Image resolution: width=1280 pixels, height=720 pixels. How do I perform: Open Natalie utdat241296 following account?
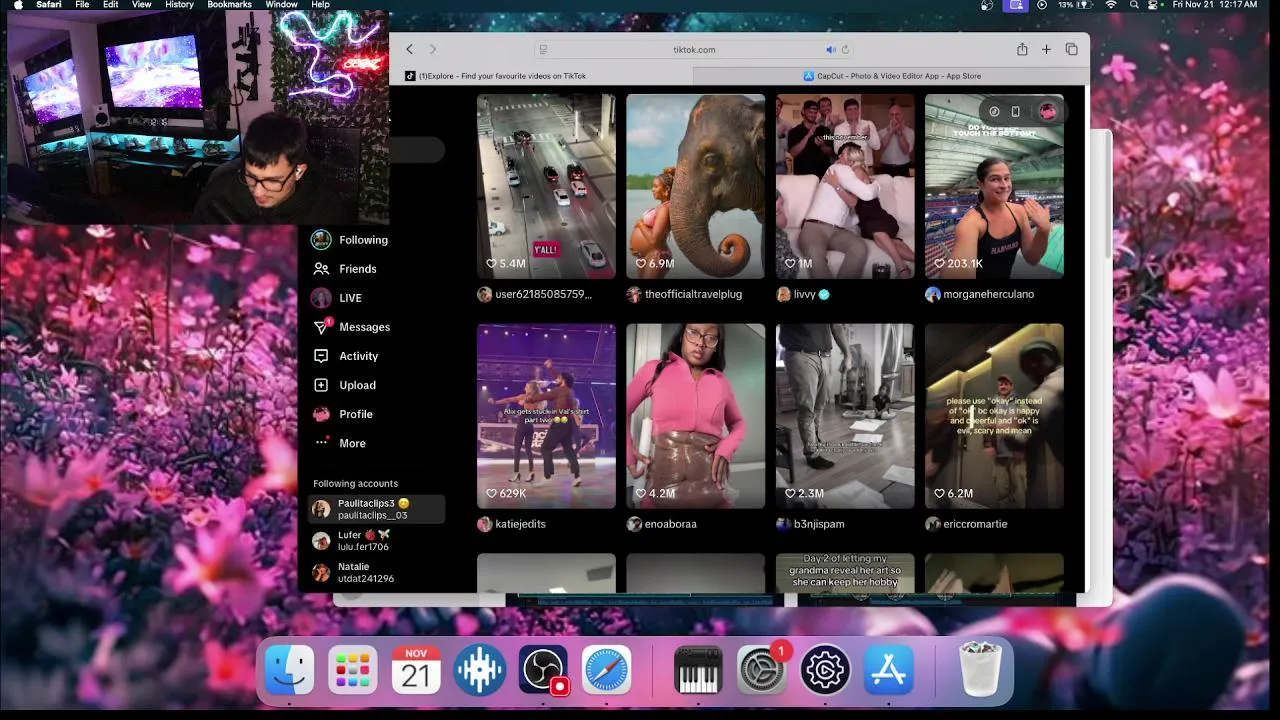point(377,572)
